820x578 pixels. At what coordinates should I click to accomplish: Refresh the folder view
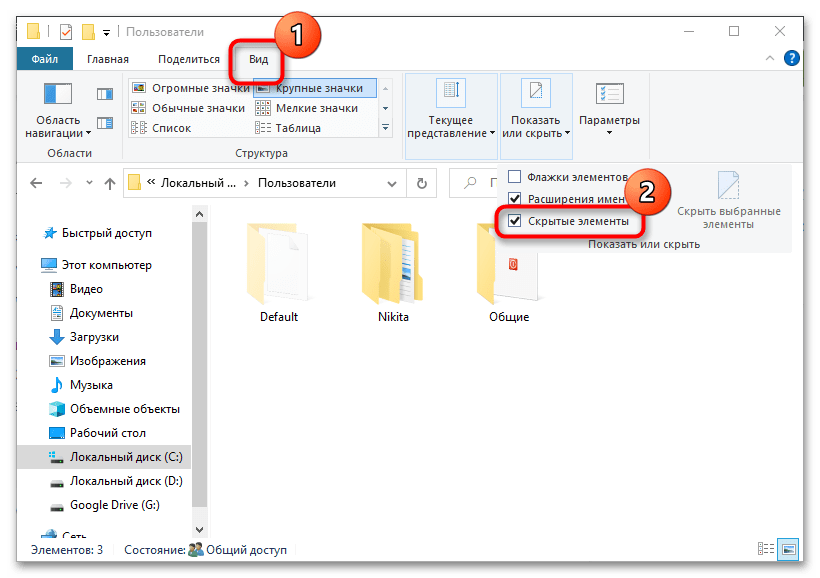click(x=422, y=184)
